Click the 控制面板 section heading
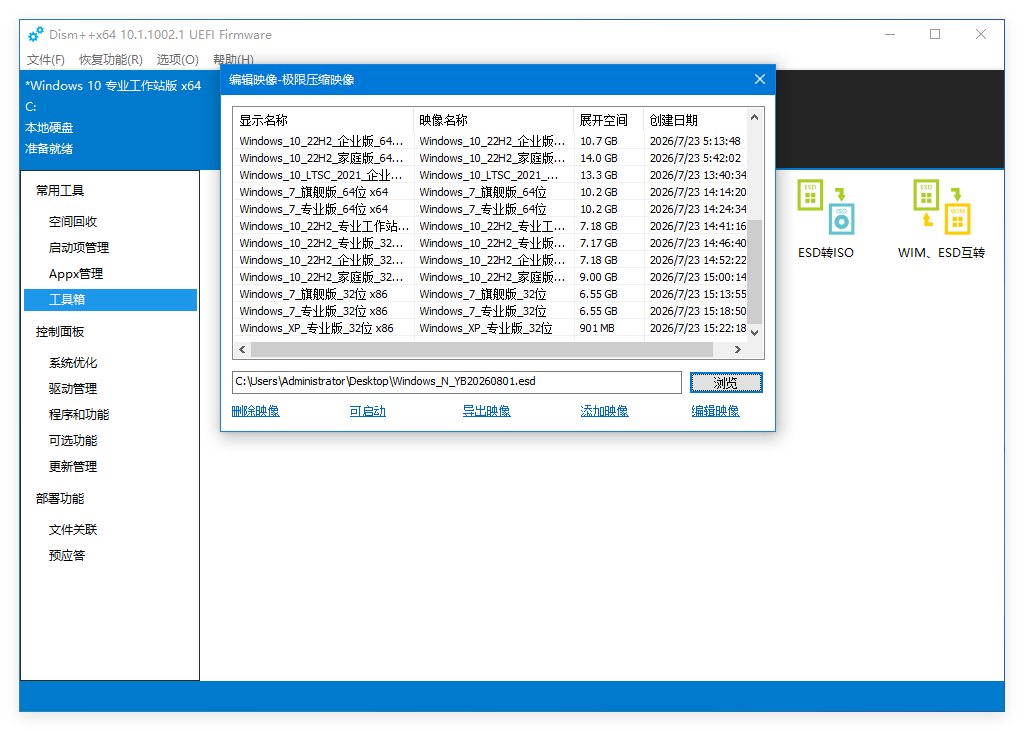This screenshot has height=731, width=1024. (59, 332)
